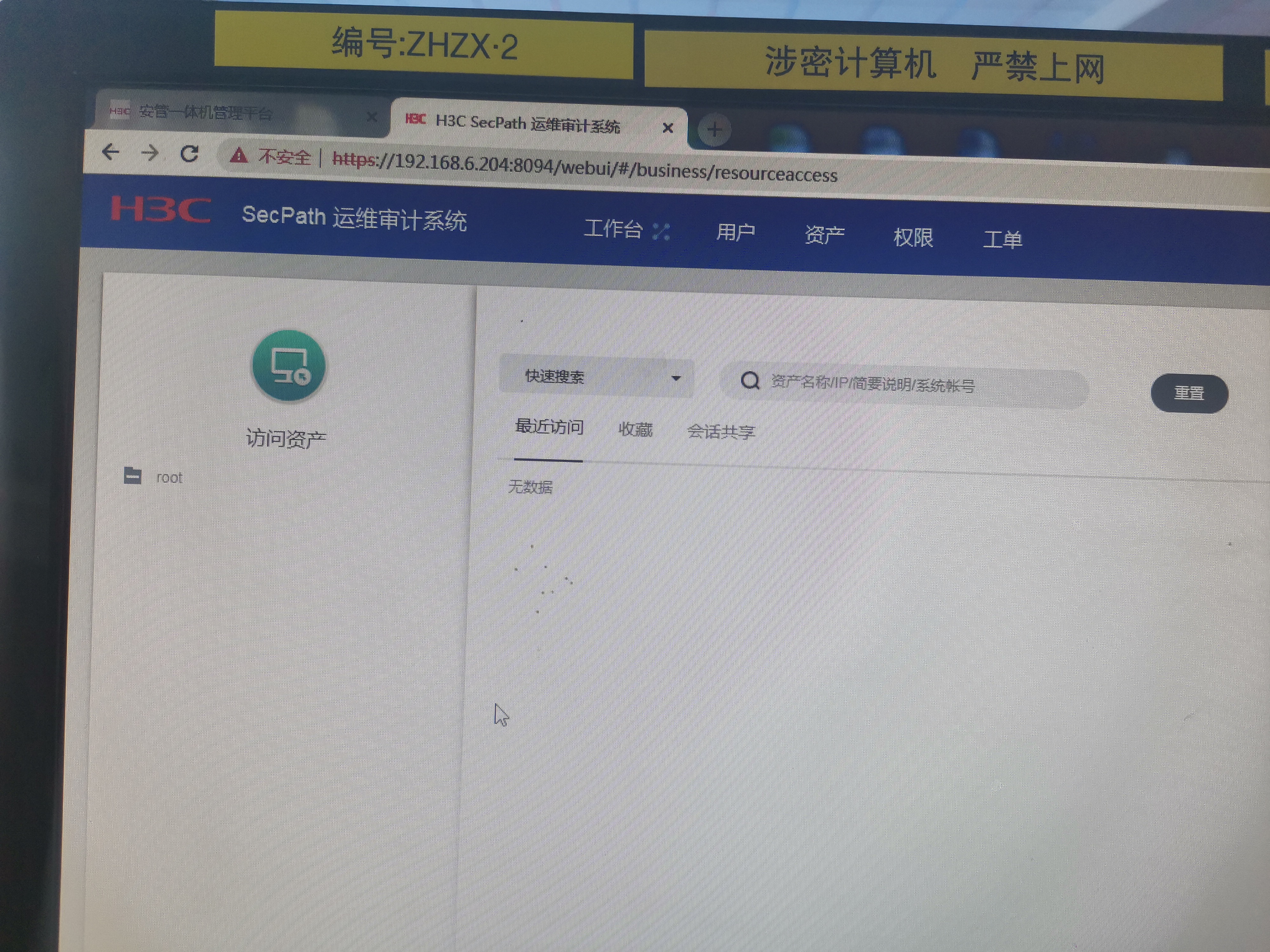The width and height of the screenshot is (1270, 952).
Task: Click the 重置 button
Action: point(1188,393)
